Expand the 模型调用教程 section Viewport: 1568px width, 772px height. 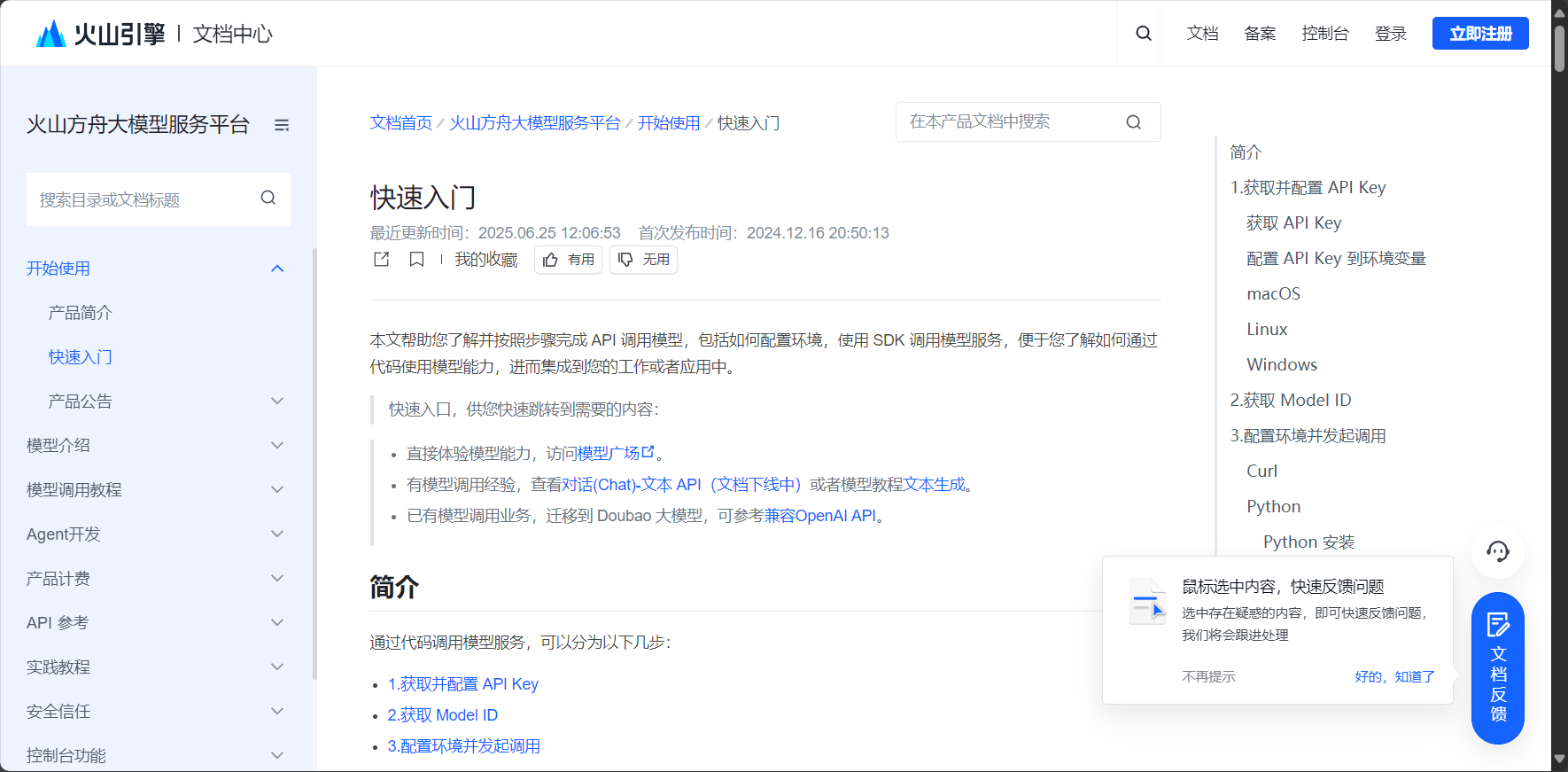(x=277, y=490)
